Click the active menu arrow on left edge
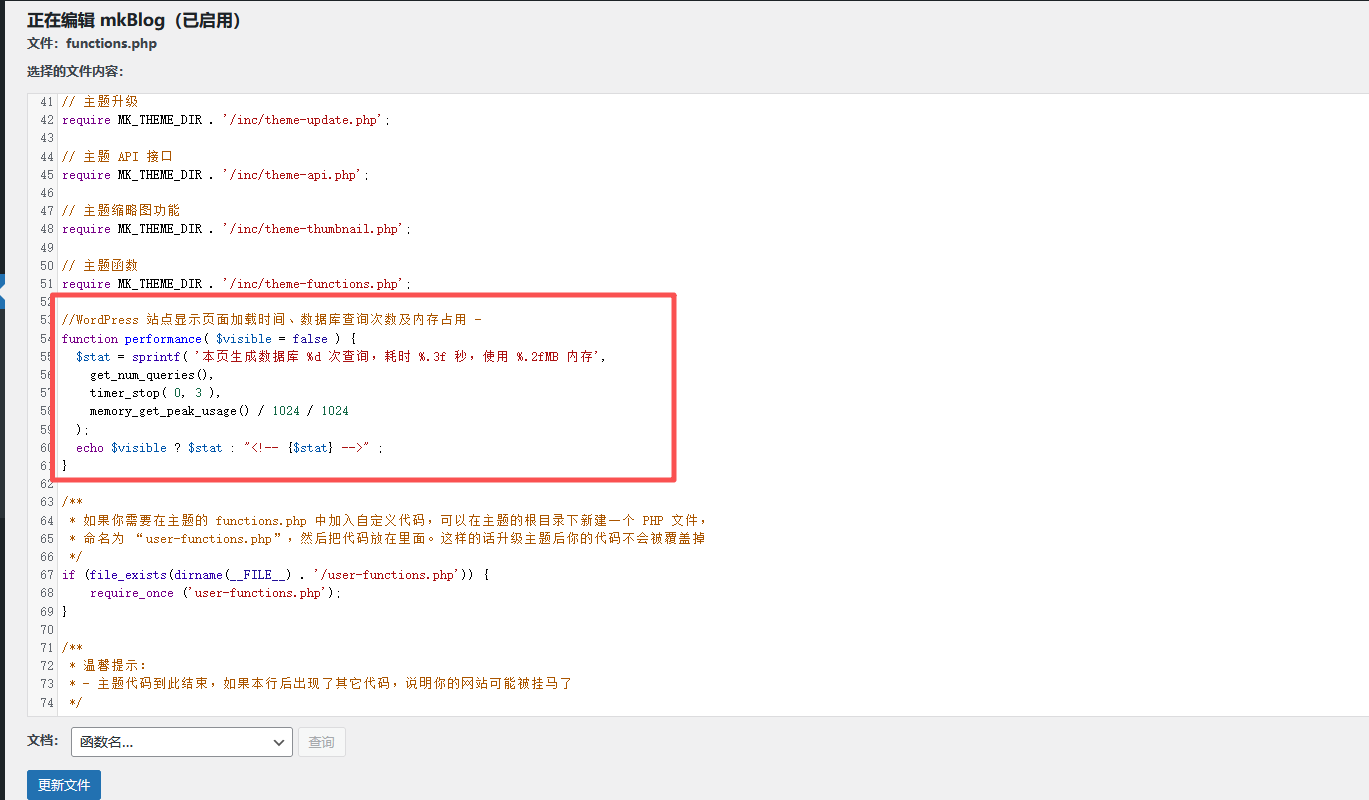Screen dimensions: 1369x800 pyautogui.click(x=3, y=292)
